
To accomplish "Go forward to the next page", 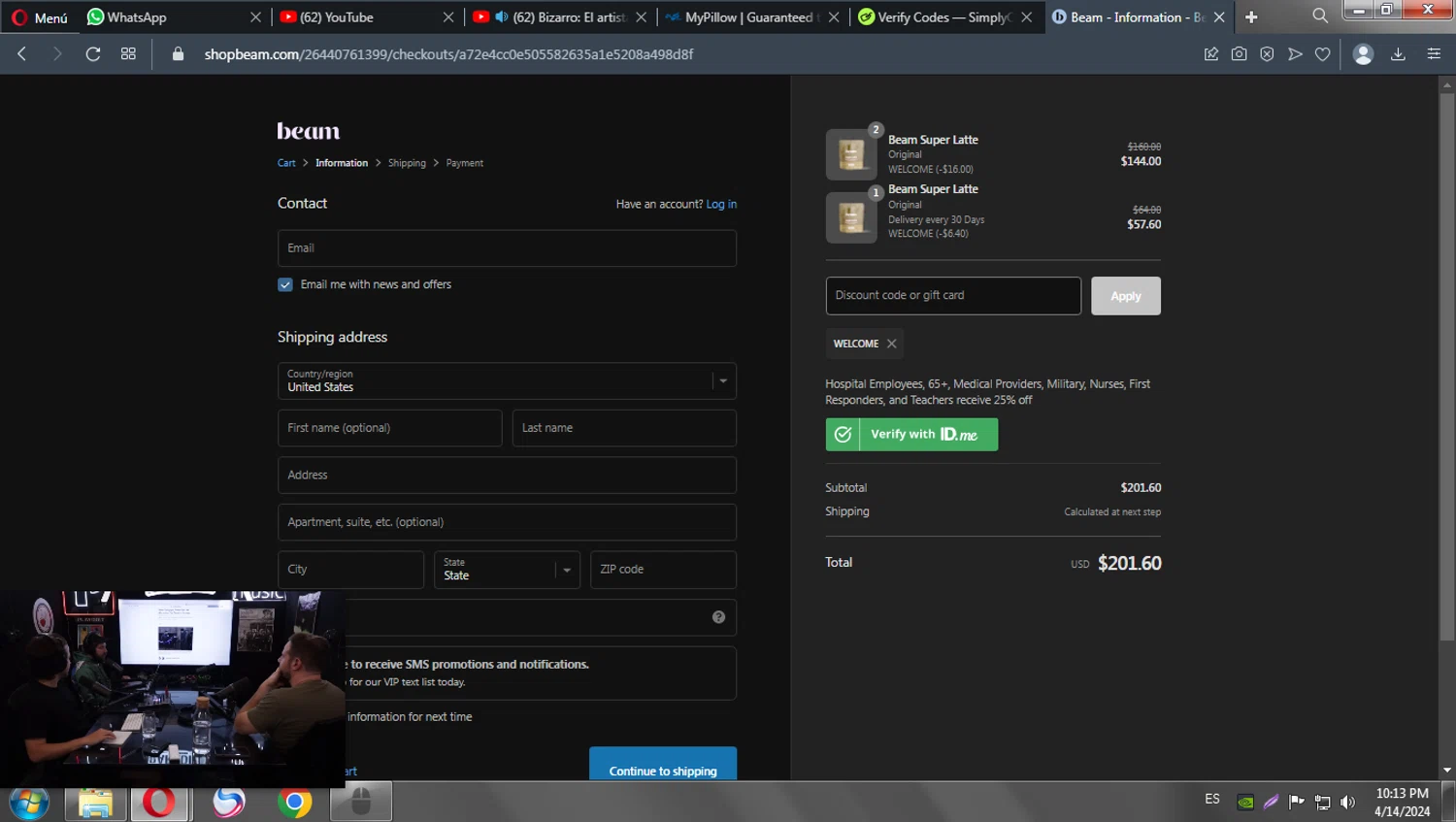I will point(56,54).
